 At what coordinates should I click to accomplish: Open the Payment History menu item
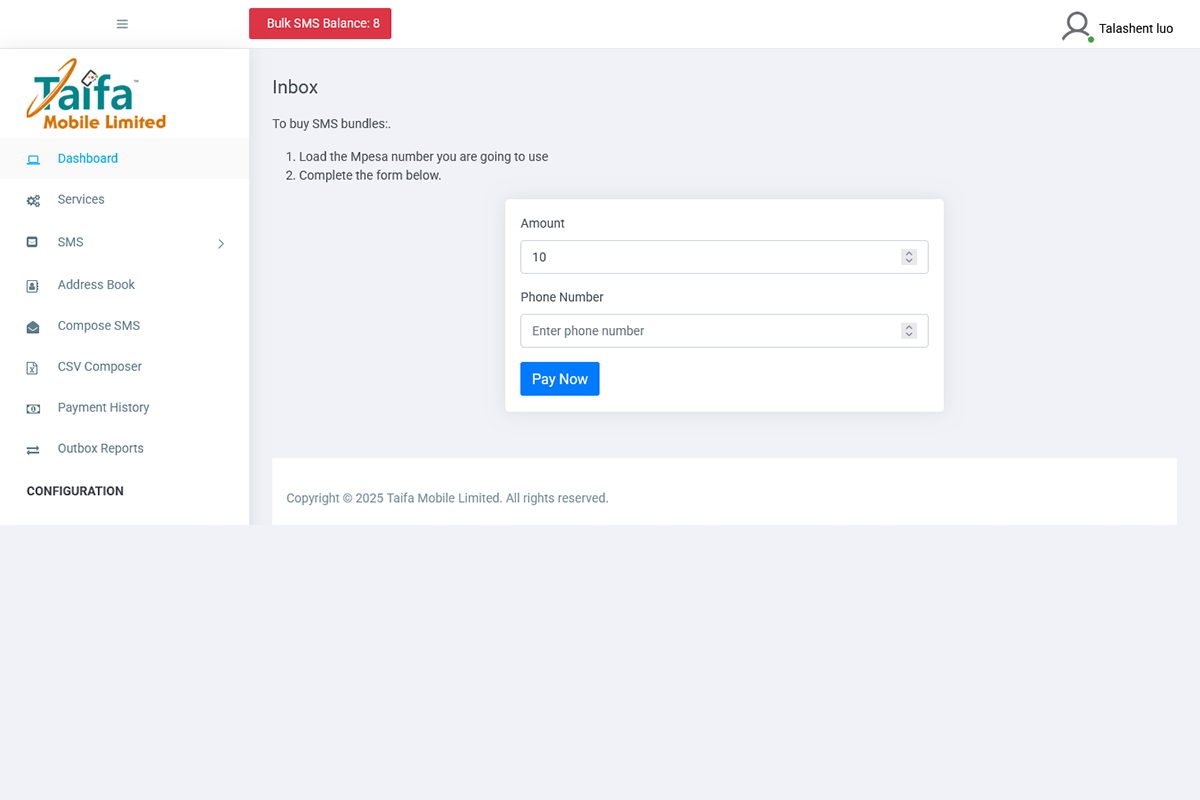point(103,408)
